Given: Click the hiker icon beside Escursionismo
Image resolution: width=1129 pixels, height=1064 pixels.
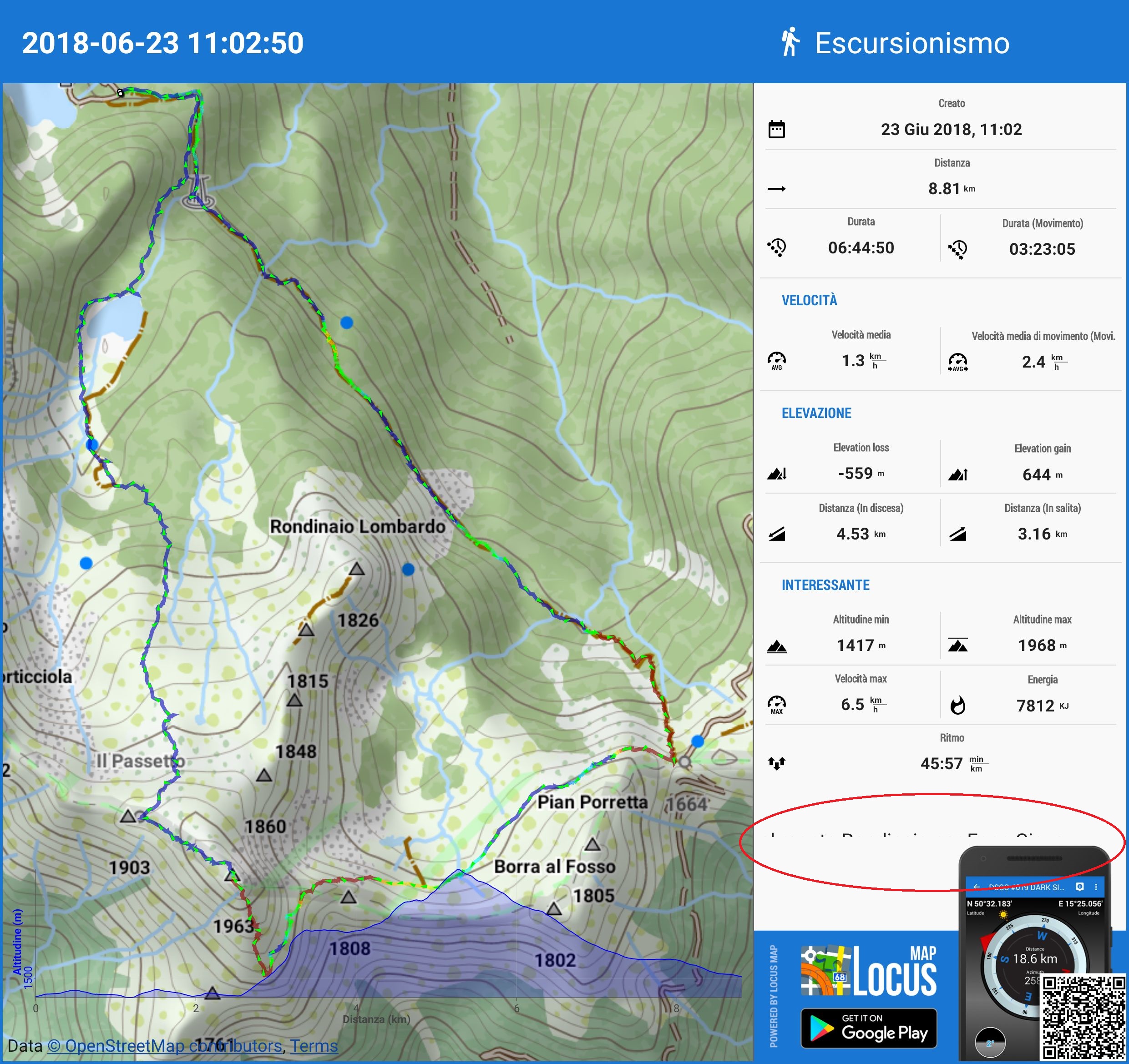Looking at the screenshot, I should [790, 43].
